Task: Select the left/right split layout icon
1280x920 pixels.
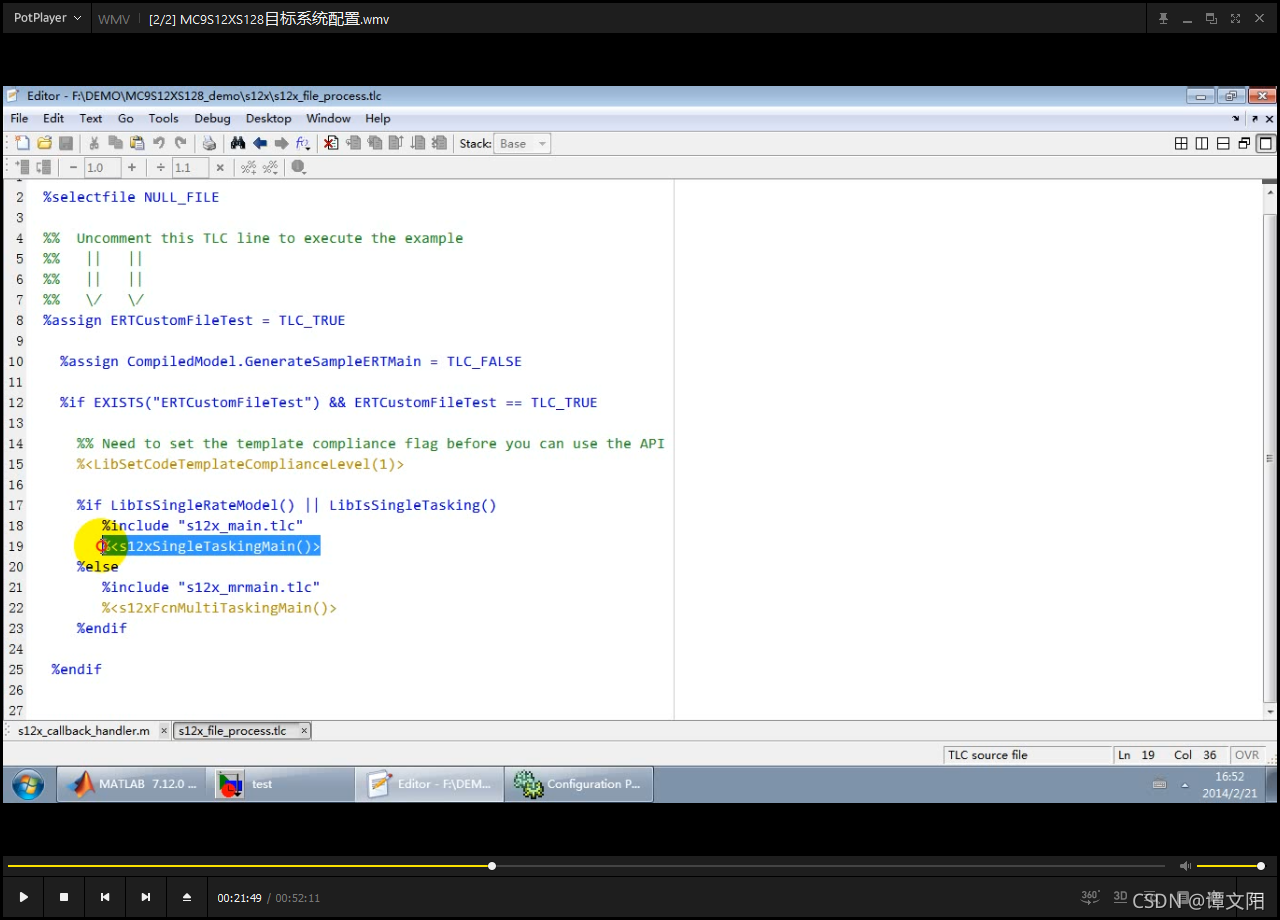Action: (x=1202, y=143)
